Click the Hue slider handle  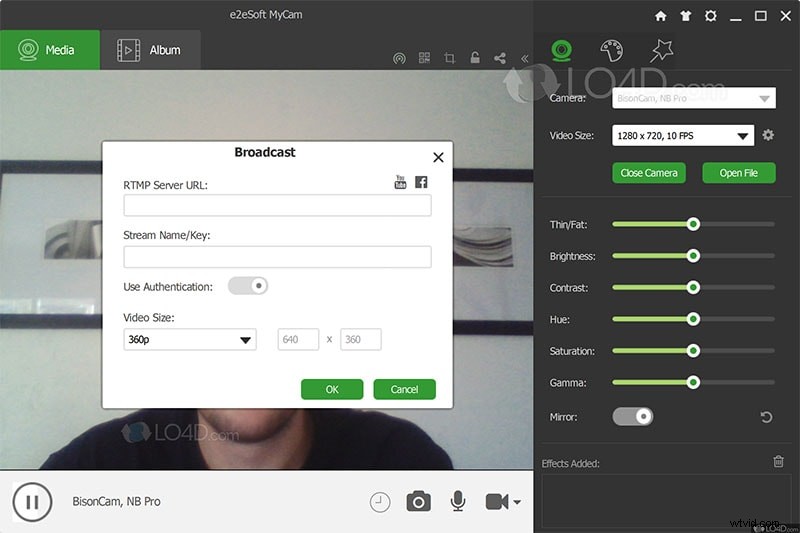click(x=693, y=319)
